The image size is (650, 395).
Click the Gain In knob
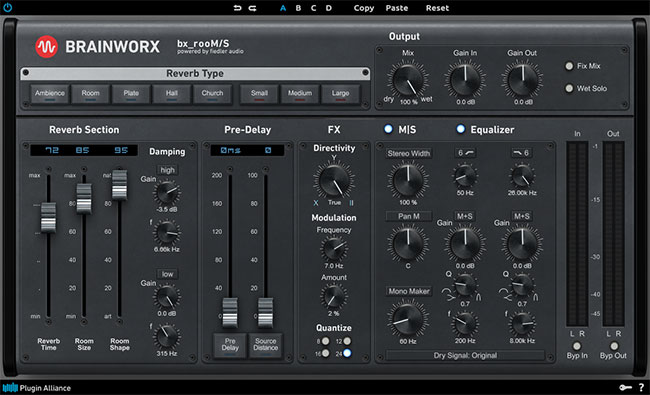pyautogui.click(x=465, y=80)
